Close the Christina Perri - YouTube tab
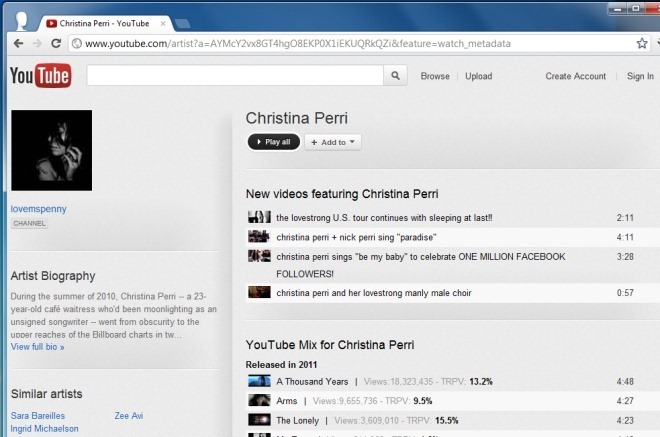 [x=163, y=24]
